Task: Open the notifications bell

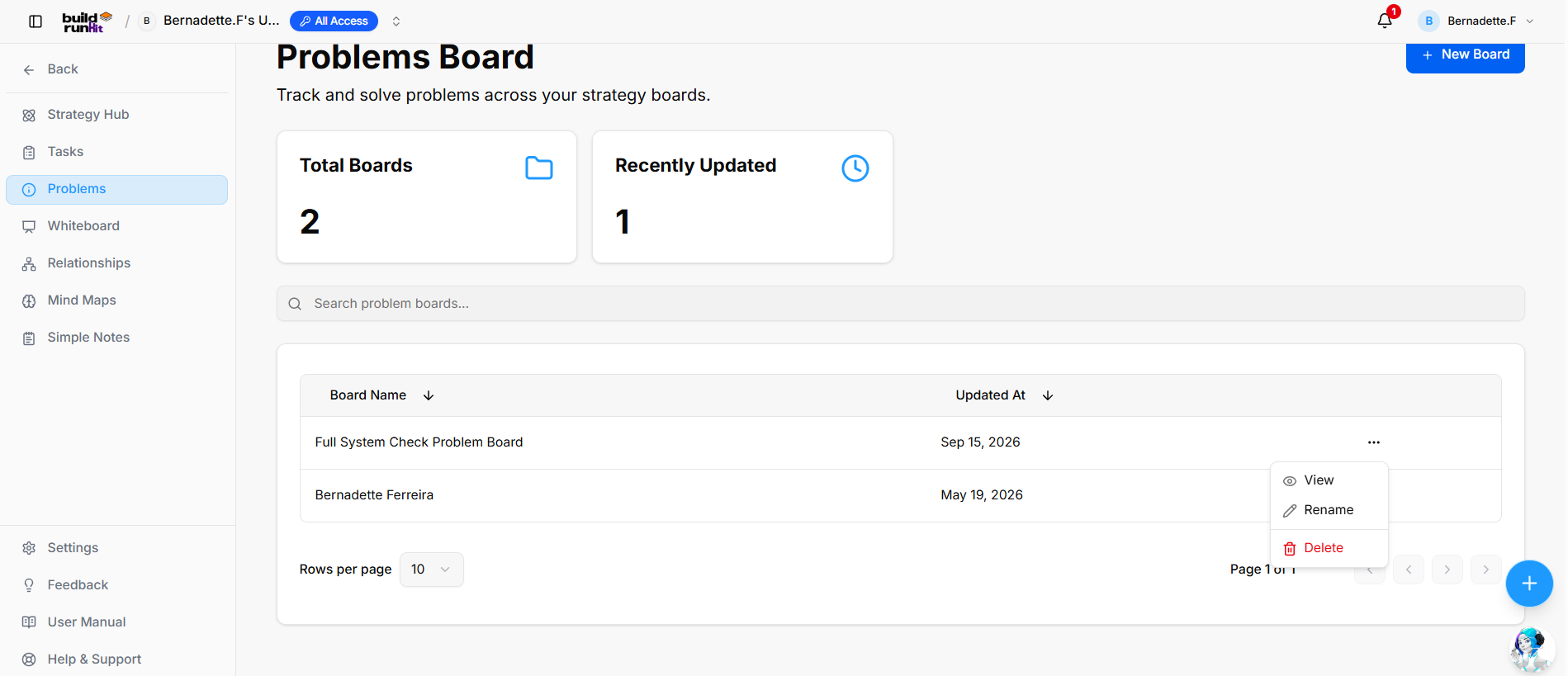Action: pos(1385,21)
